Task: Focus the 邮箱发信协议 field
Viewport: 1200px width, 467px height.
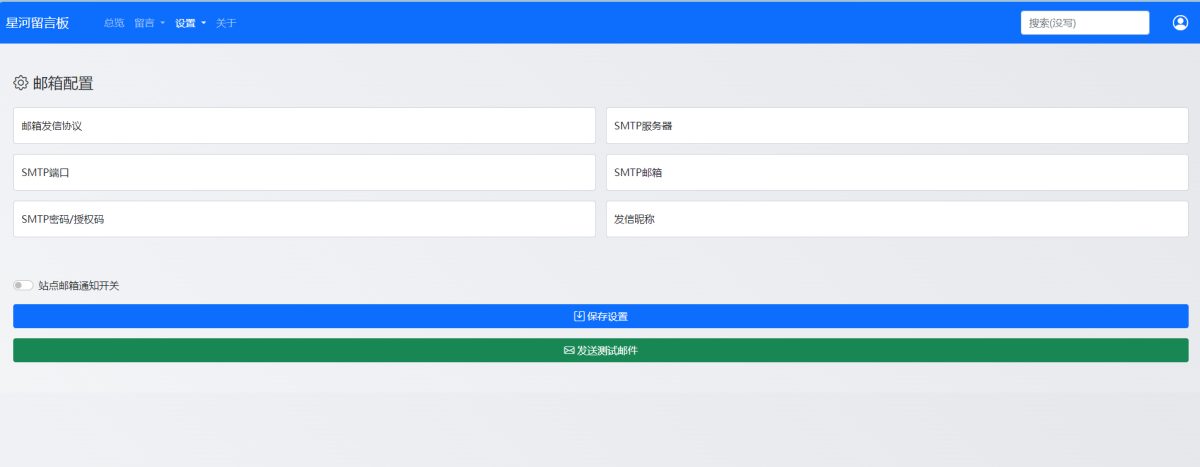Action: [x=304, y=126]
